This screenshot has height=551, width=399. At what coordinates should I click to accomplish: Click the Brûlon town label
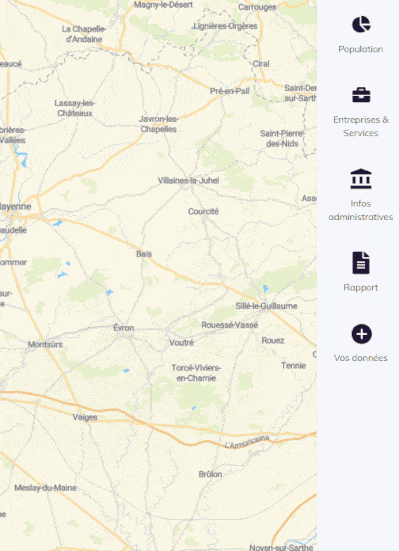(x=210, y=474)
